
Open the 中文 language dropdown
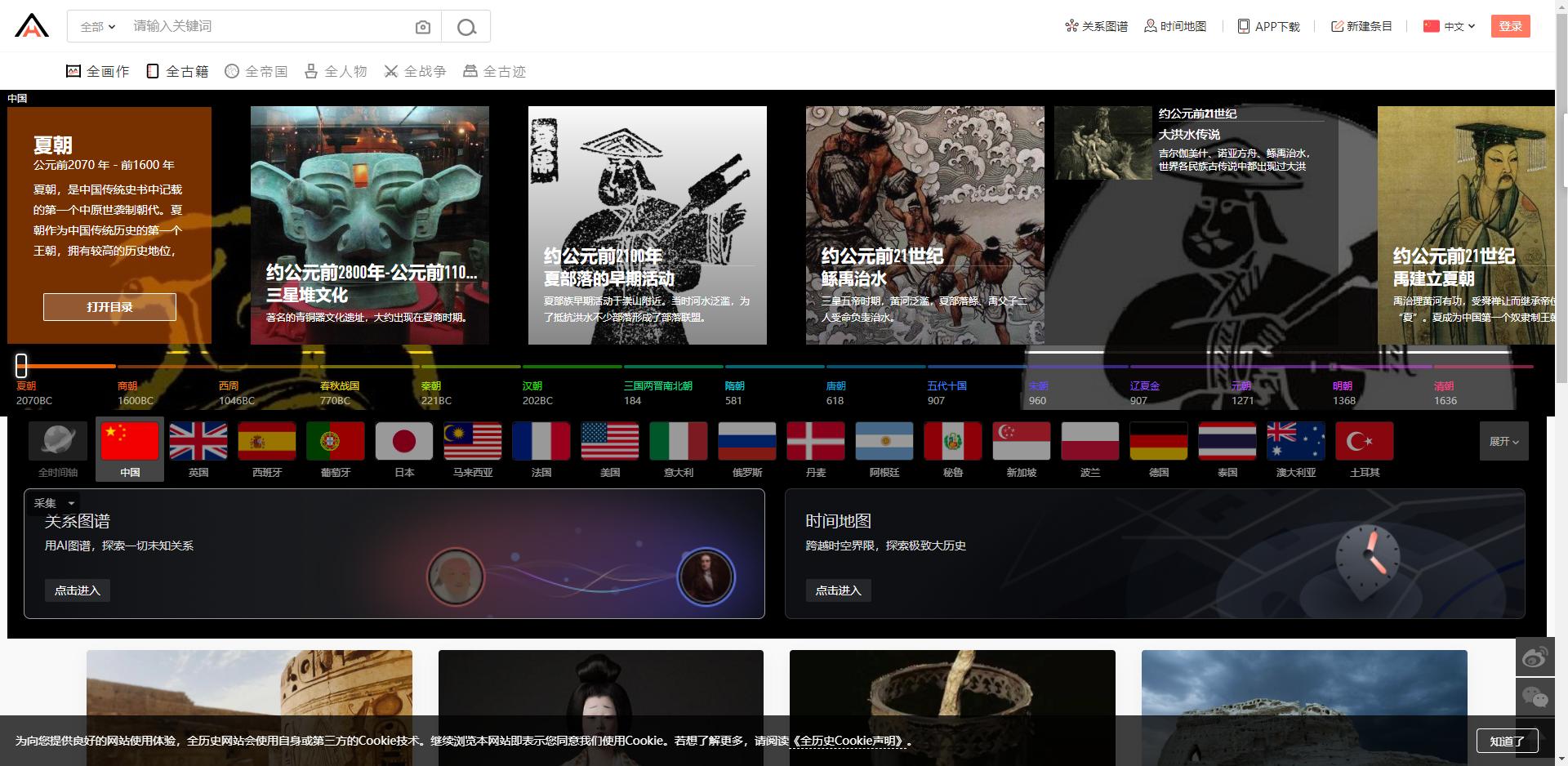(x=1450, y=26)
